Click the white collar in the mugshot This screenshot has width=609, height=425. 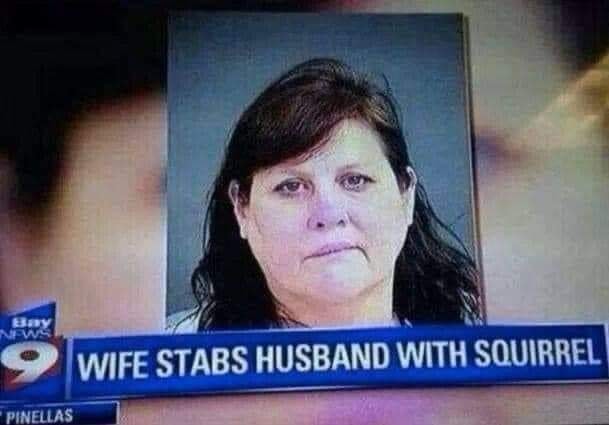(x=182, y=320)
